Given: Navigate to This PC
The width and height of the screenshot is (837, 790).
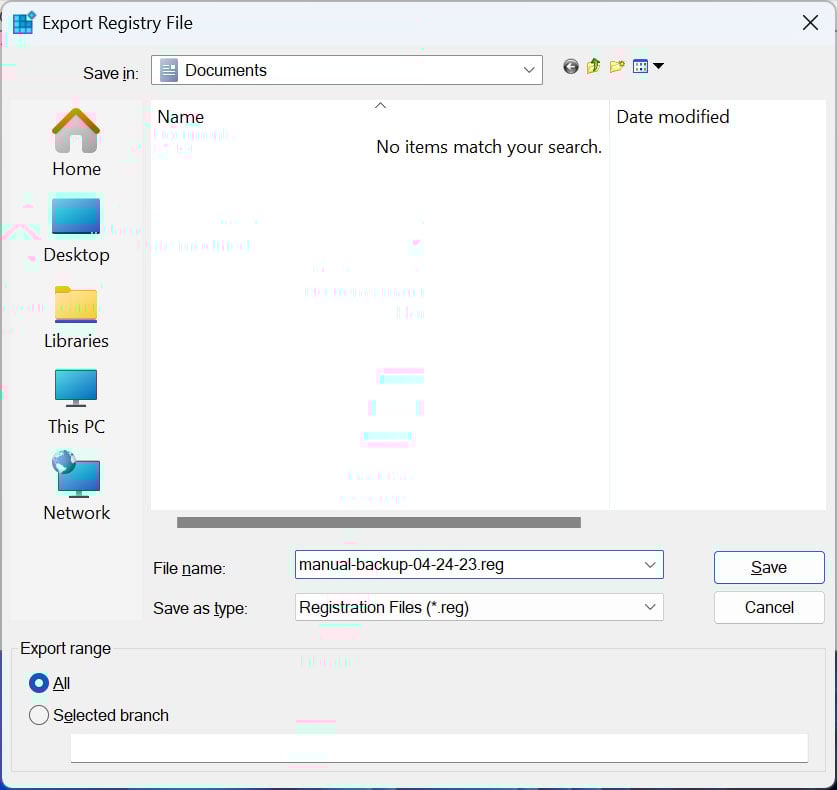Looking at the screenshot, I should point(76,401).
